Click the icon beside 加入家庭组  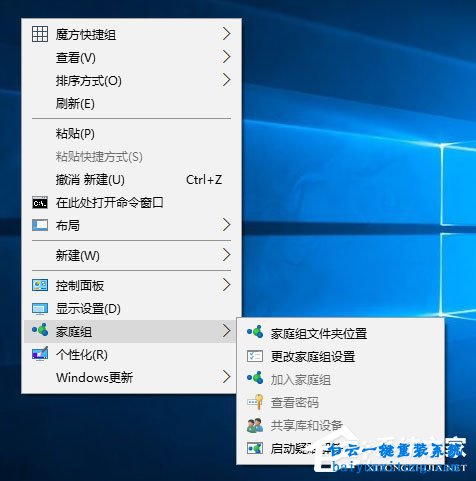click(255, 378)
